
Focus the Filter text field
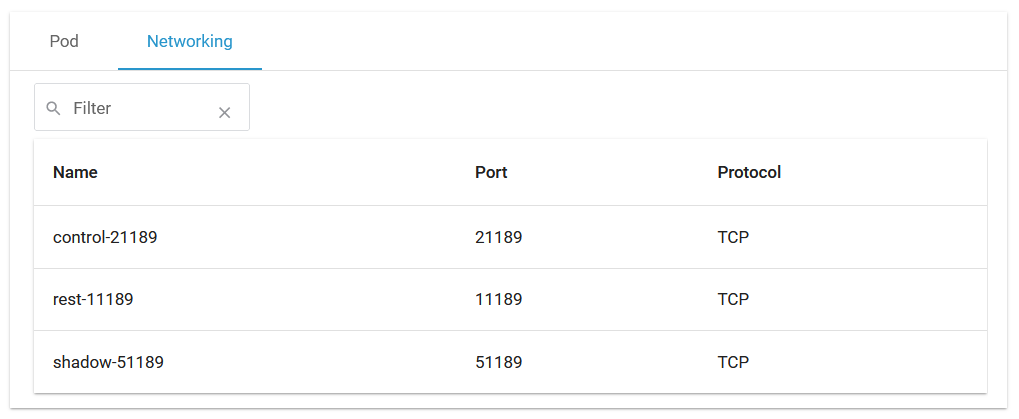pyautogui.click(x=140, y=108)
